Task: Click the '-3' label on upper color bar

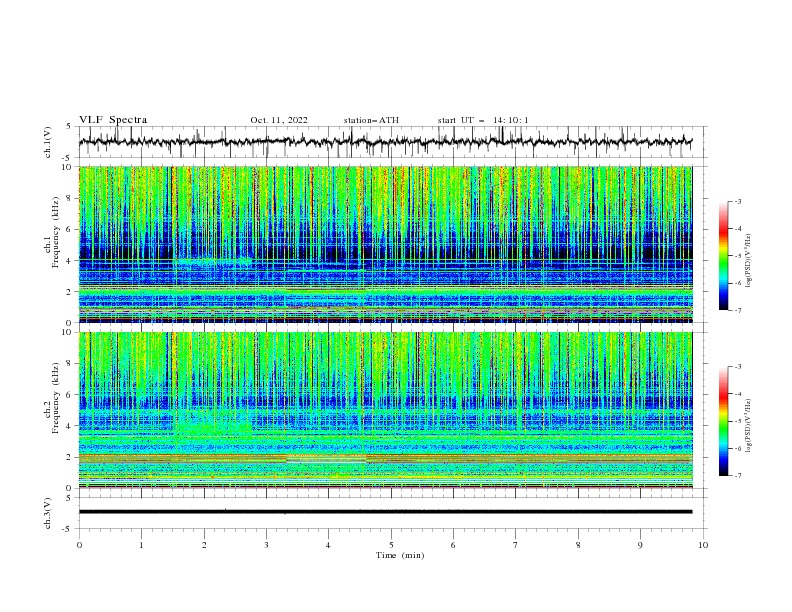Action: [x=737, y=201]
